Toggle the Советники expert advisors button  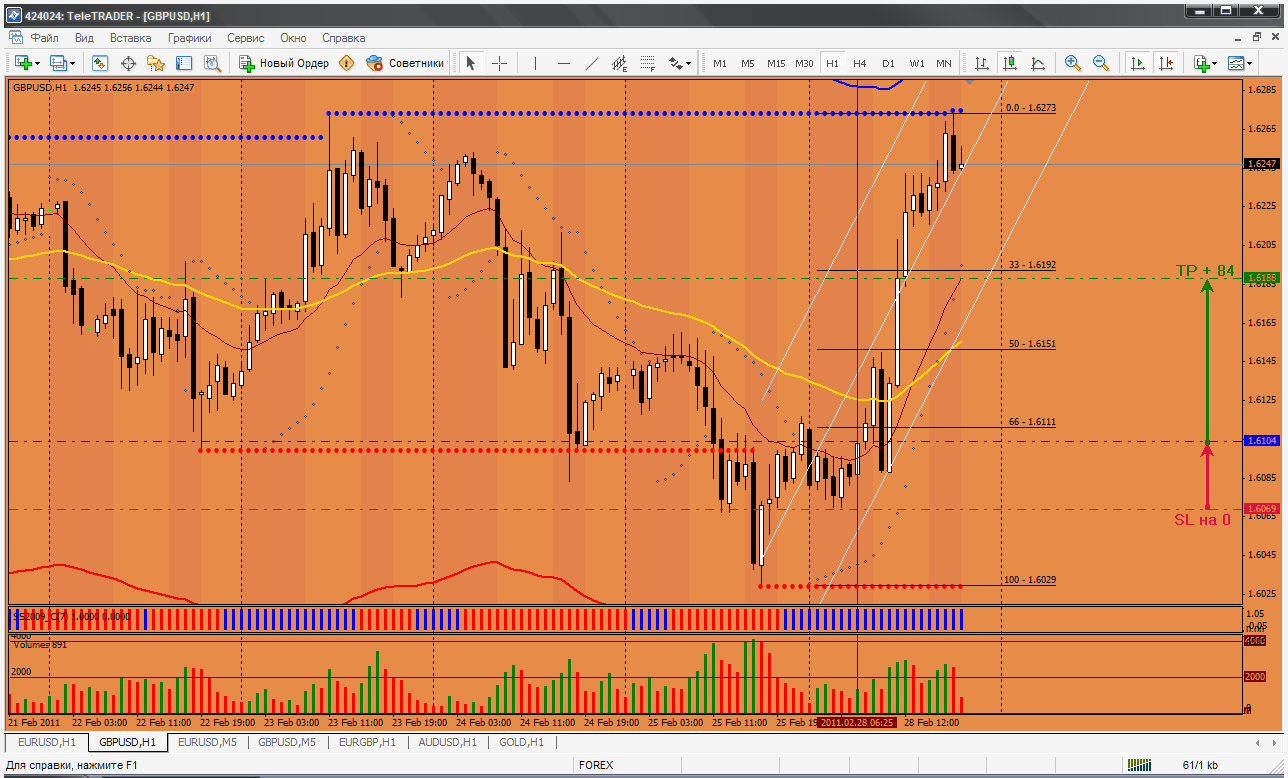[405, 63]
